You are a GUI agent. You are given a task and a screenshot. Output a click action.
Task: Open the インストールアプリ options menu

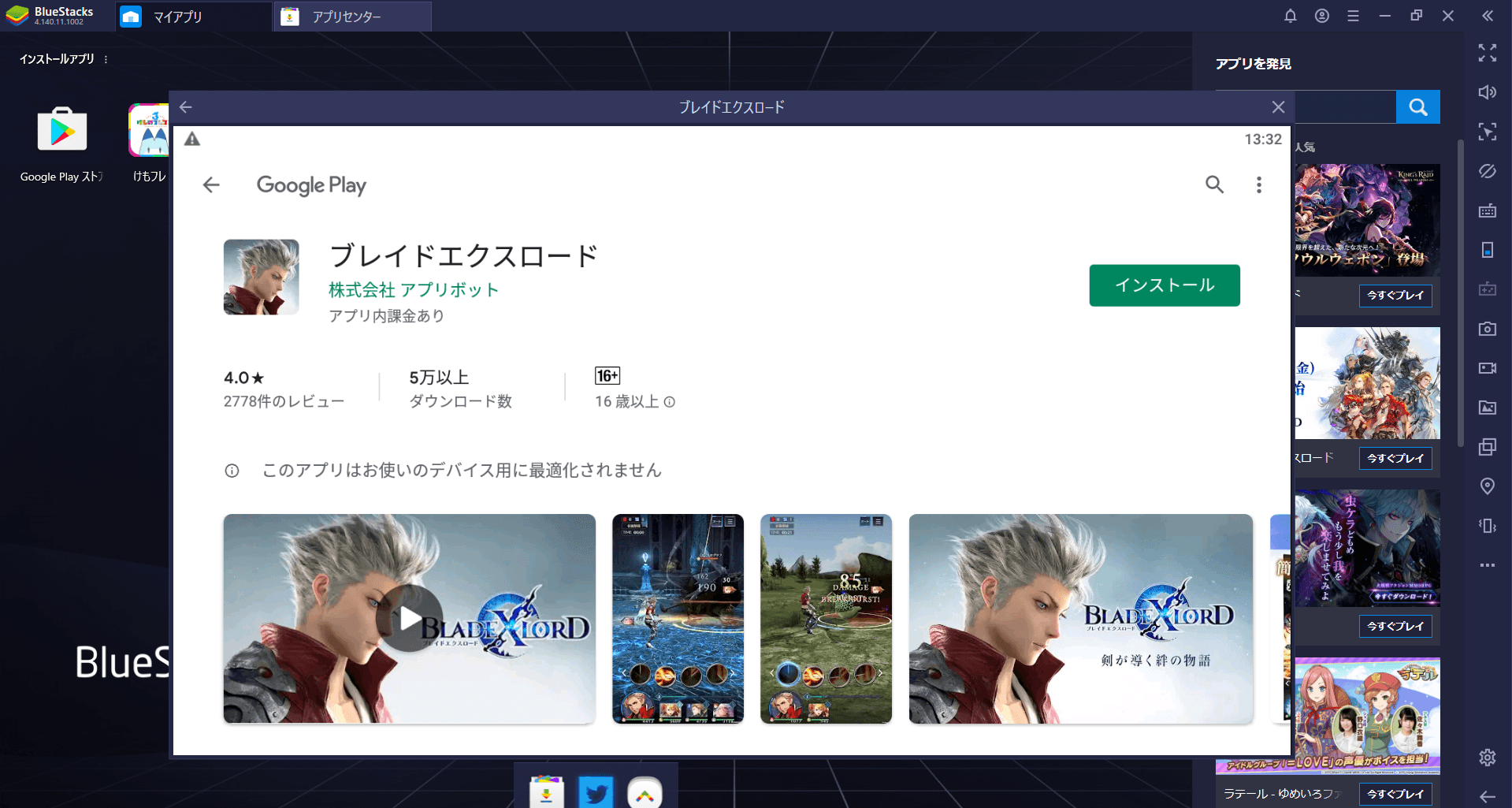pos(106,59)
